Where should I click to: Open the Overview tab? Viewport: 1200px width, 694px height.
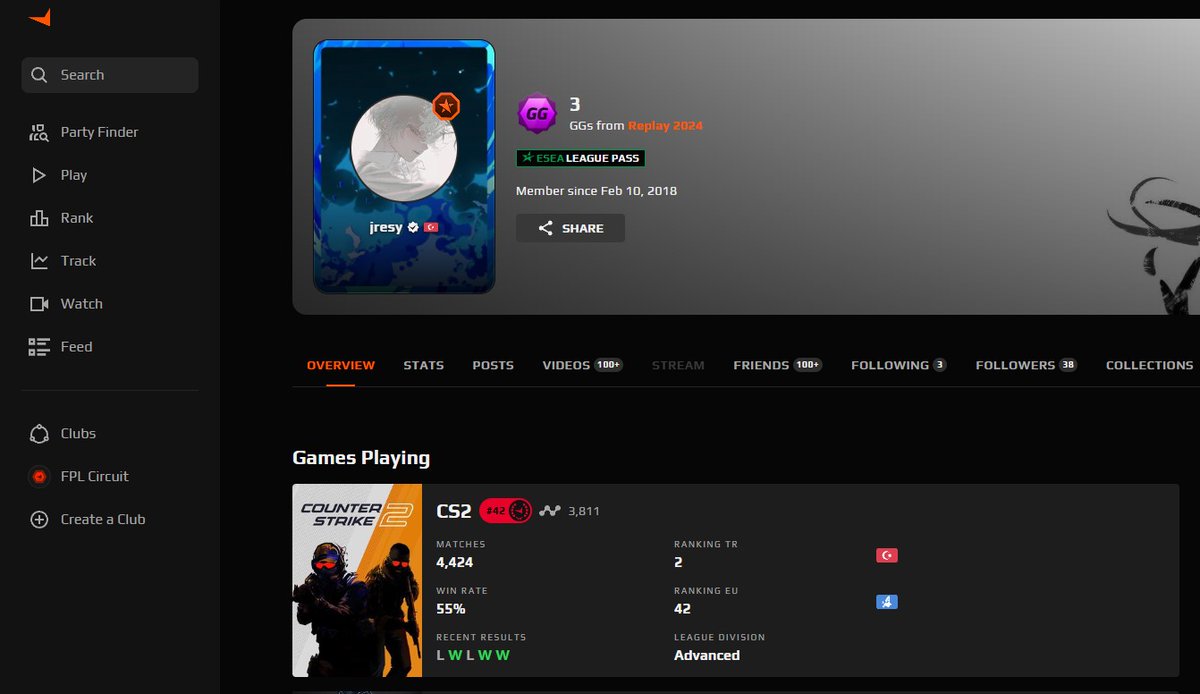click(341, 365)
